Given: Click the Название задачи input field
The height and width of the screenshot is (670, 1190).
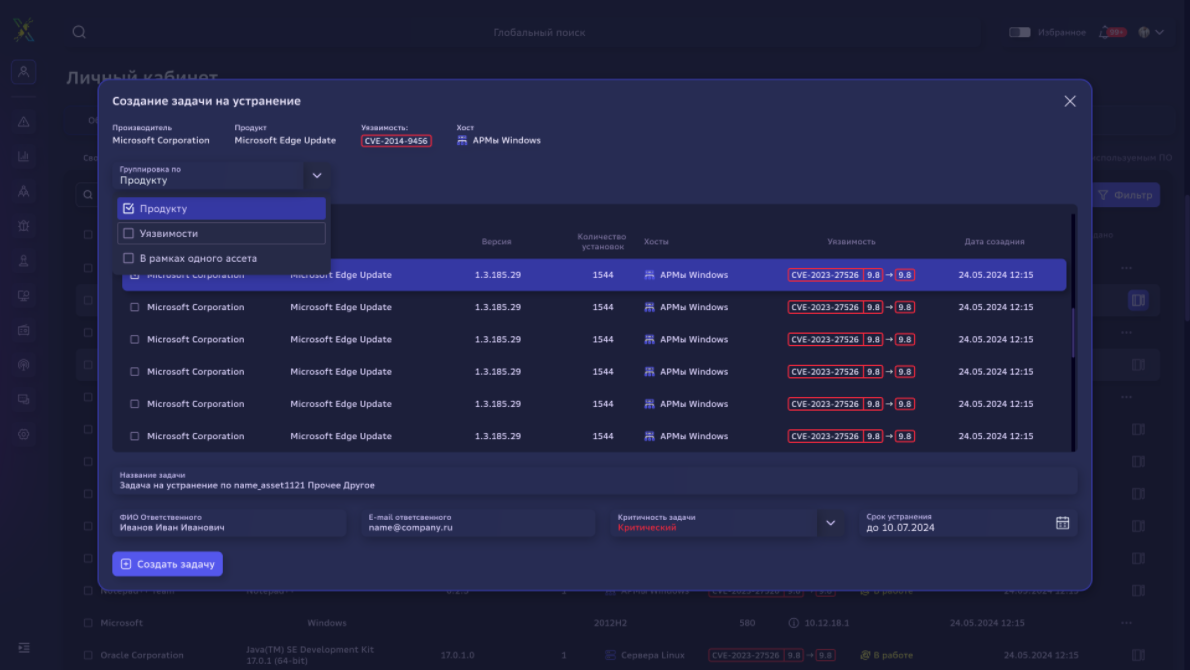Looking at the screenshot, I should [x=594, y=480].
